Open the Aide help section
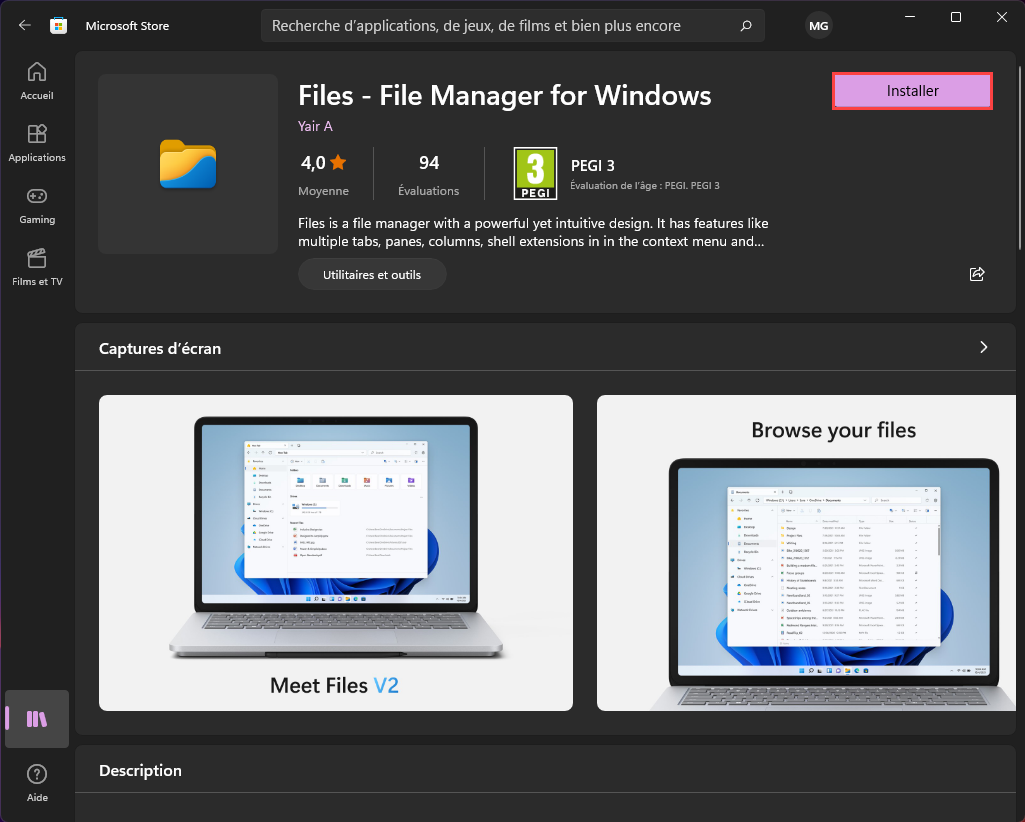Screen dimensions: 1025x822 [x=37, y=783]
